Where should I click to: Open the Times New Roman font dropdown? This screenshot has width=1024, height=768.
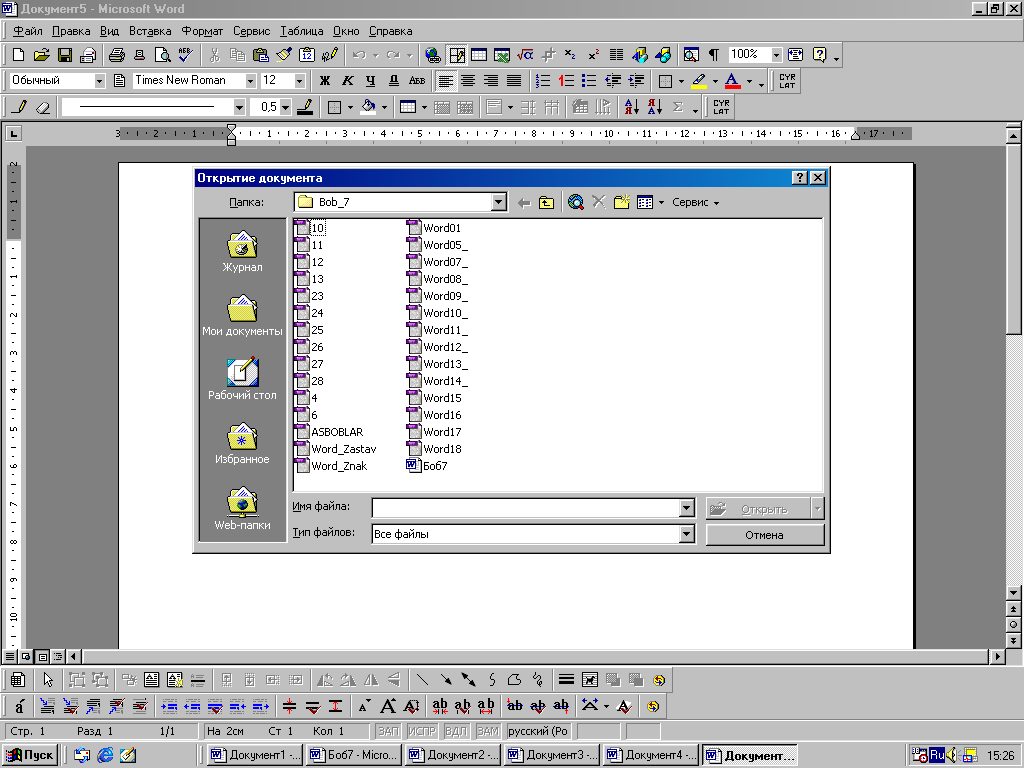coord(250,81)
